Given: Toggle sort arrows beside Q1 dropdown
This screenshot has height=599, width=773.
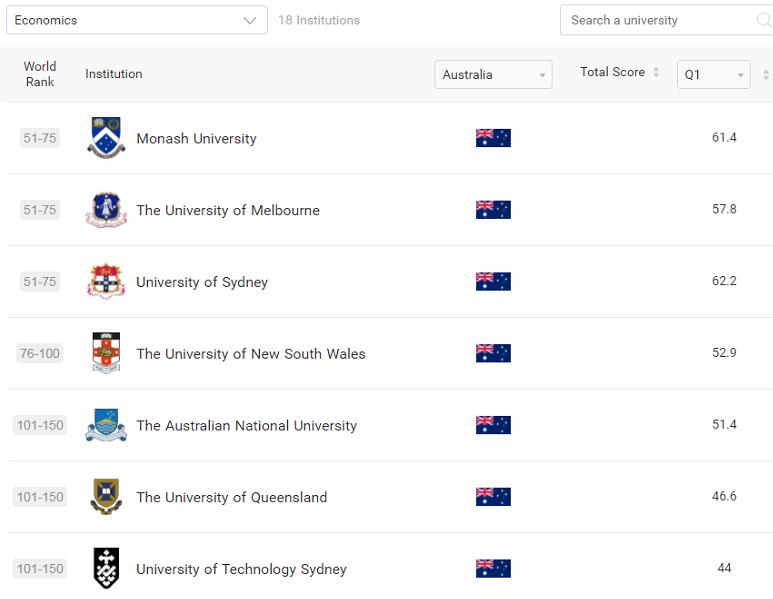Looking at the screenshot, I should point(766,75).
